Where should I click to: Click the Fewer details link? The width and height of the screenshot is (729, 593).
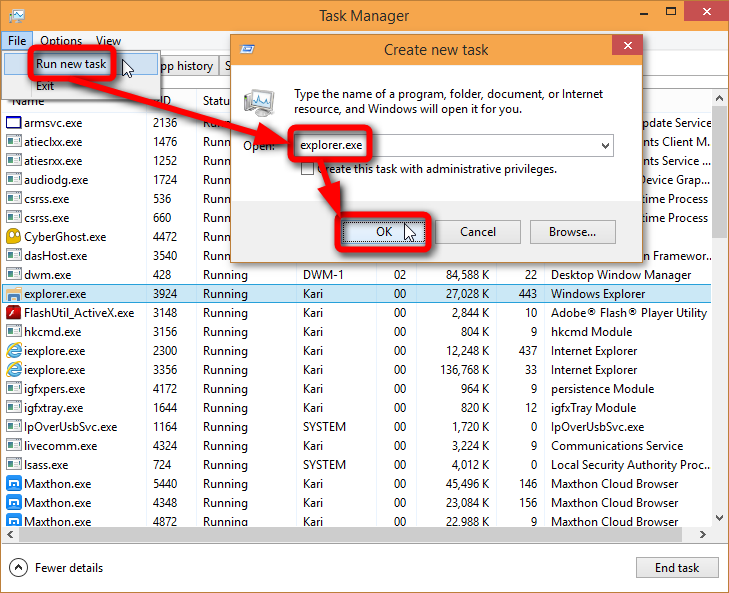pyautogui.click(x=69, y=568)
